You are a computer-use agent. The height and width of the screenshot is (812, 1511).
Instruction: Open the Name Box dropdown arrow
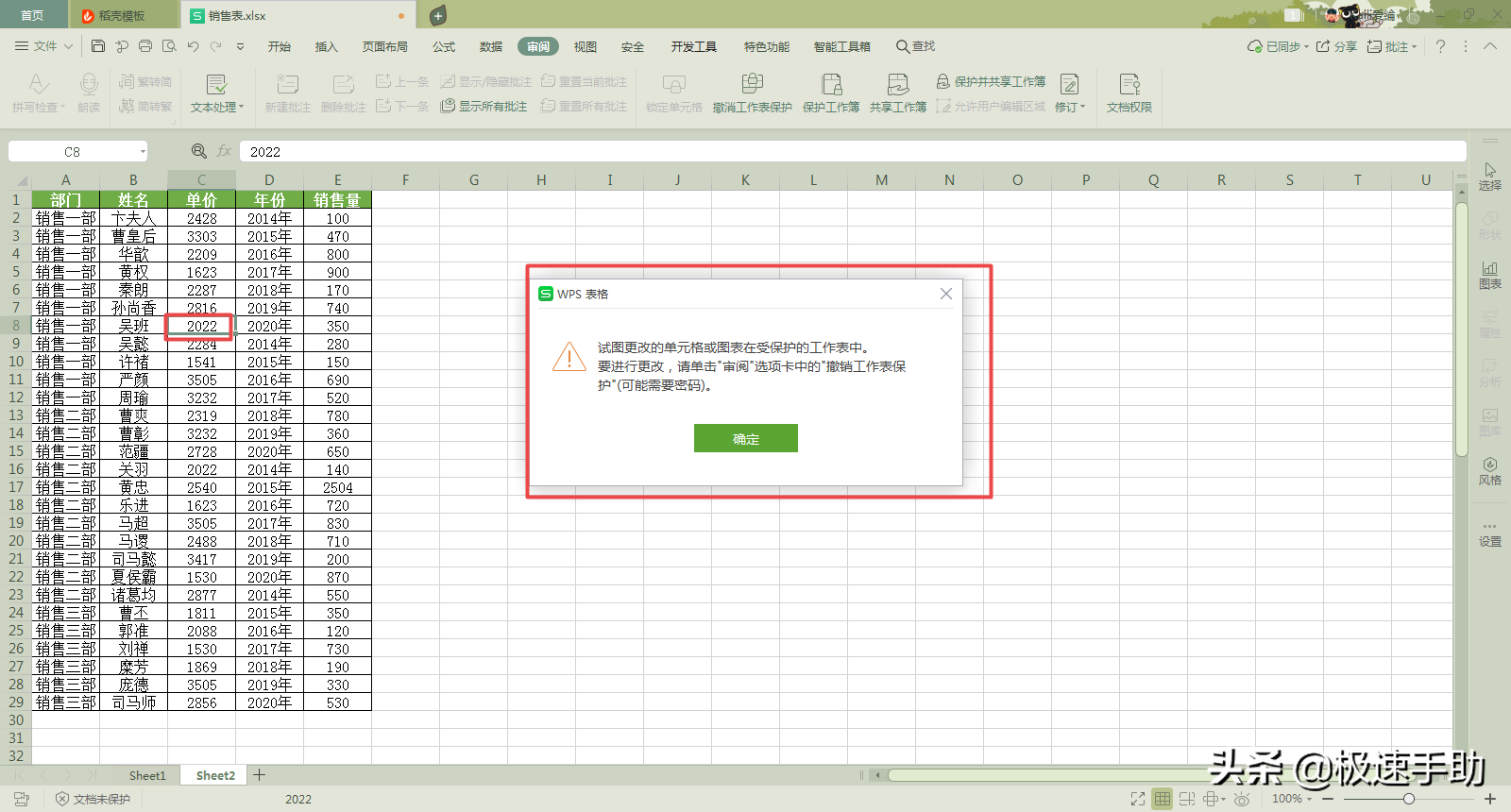[x=144, y=151]
